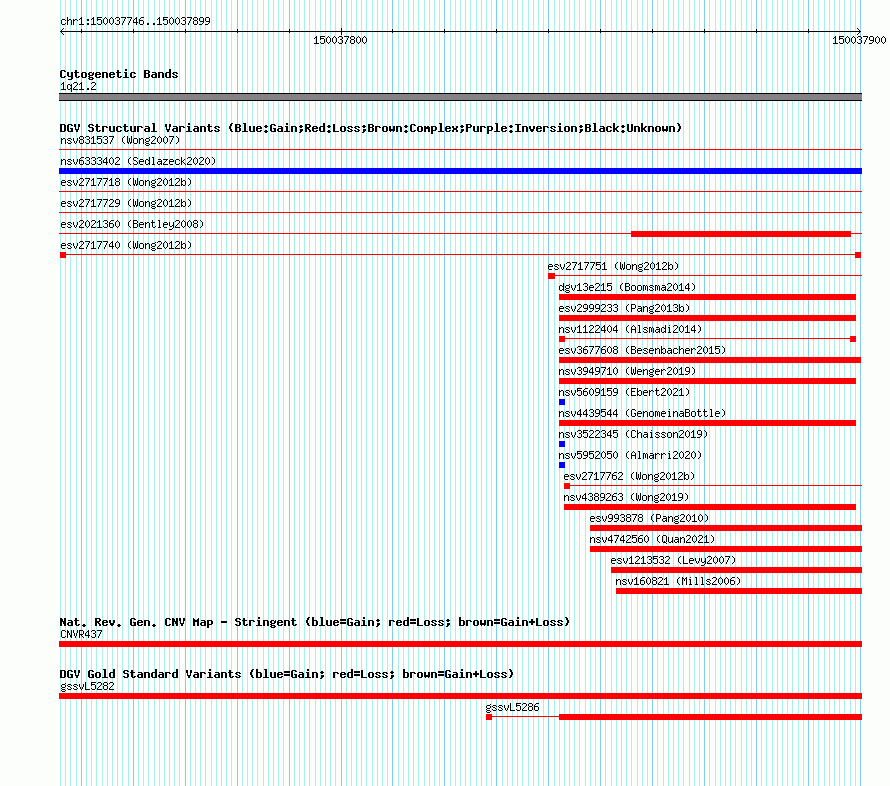Click the red start marker of esv2717751
The image size is (890, 786).
[x=551, y=276]
